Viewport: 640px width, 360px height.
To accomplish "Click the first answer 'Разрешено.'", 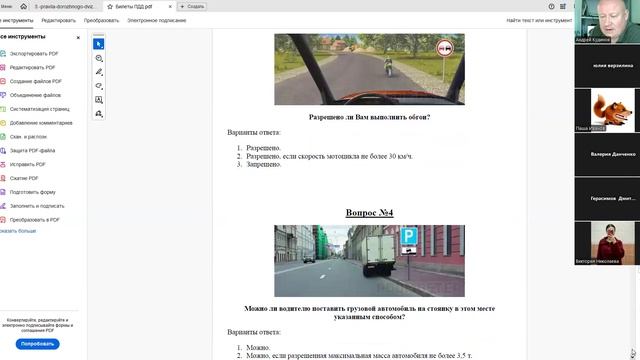I will pyautogui.click(x=263, y=148).
